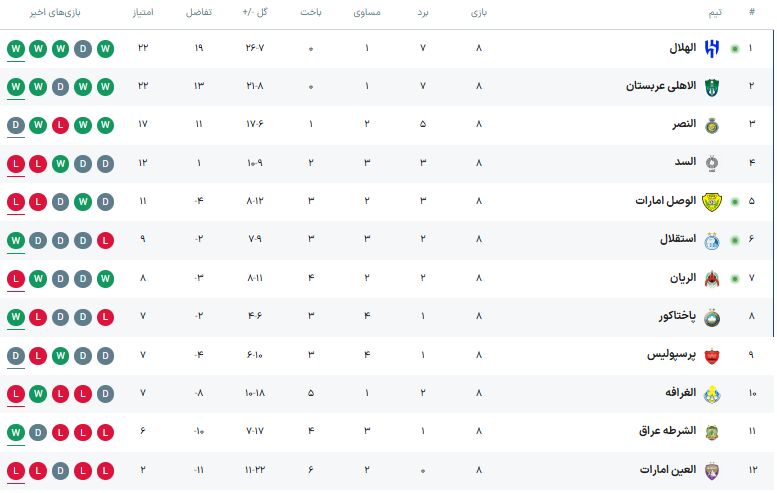
Task: Open the Al Gharafa team logo
Action: coord(712,392)
